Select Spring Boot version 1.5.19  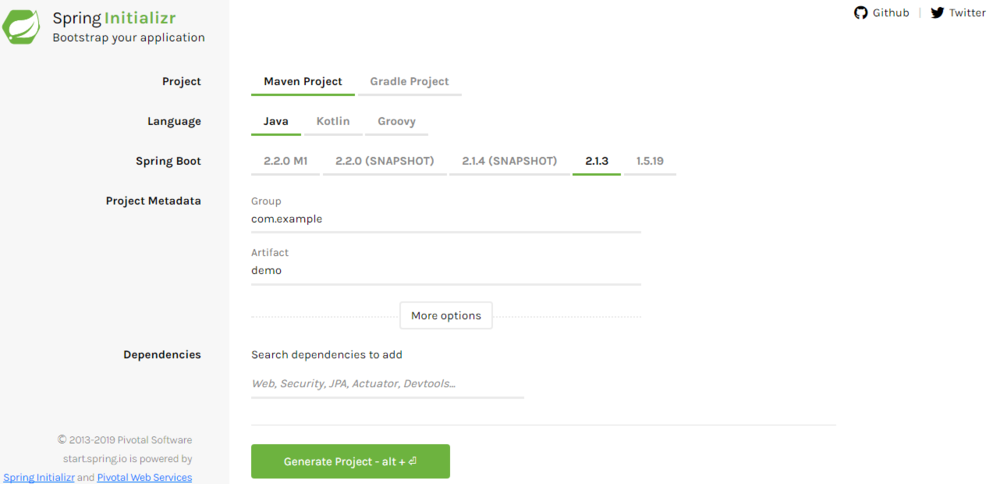coord(650,161)
